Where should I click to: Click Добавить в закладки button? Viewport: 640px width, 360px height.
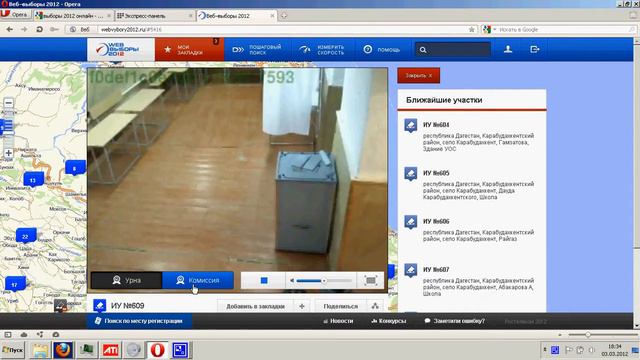(x=255, y=306)
